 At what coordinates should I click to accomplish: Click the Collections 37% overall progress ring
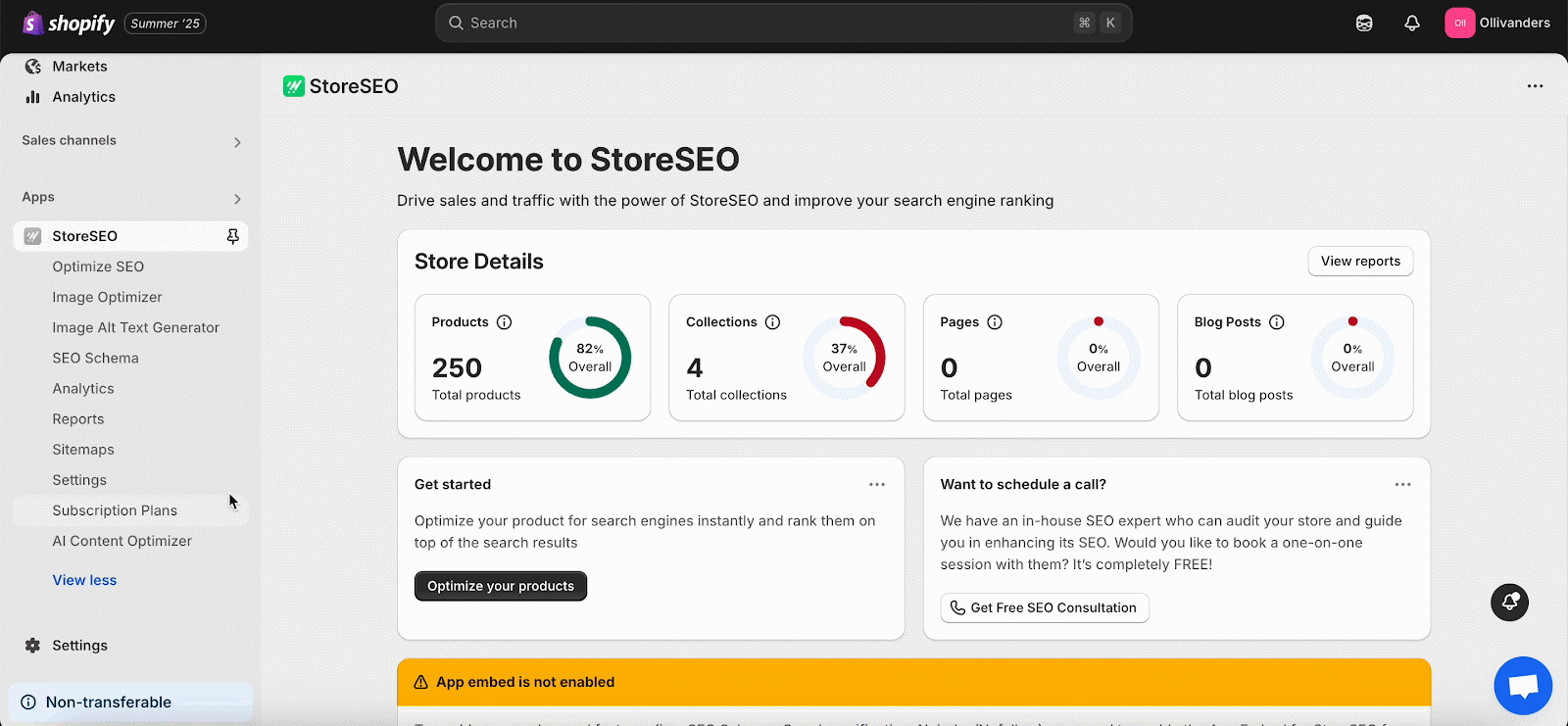click(844, 358)
